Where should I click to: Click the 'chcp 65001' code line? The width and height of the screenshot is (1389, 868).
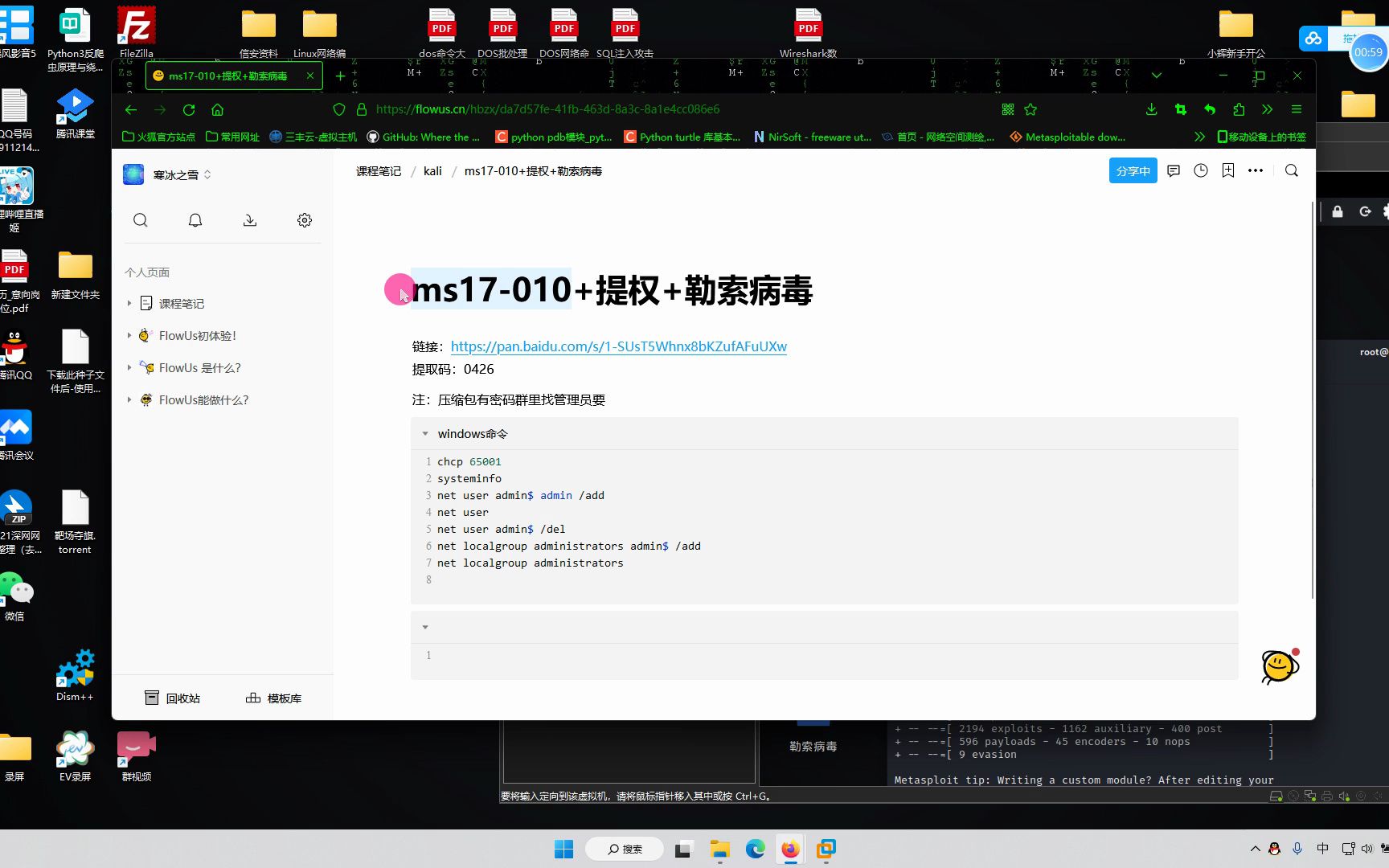[x=469, y=461]
